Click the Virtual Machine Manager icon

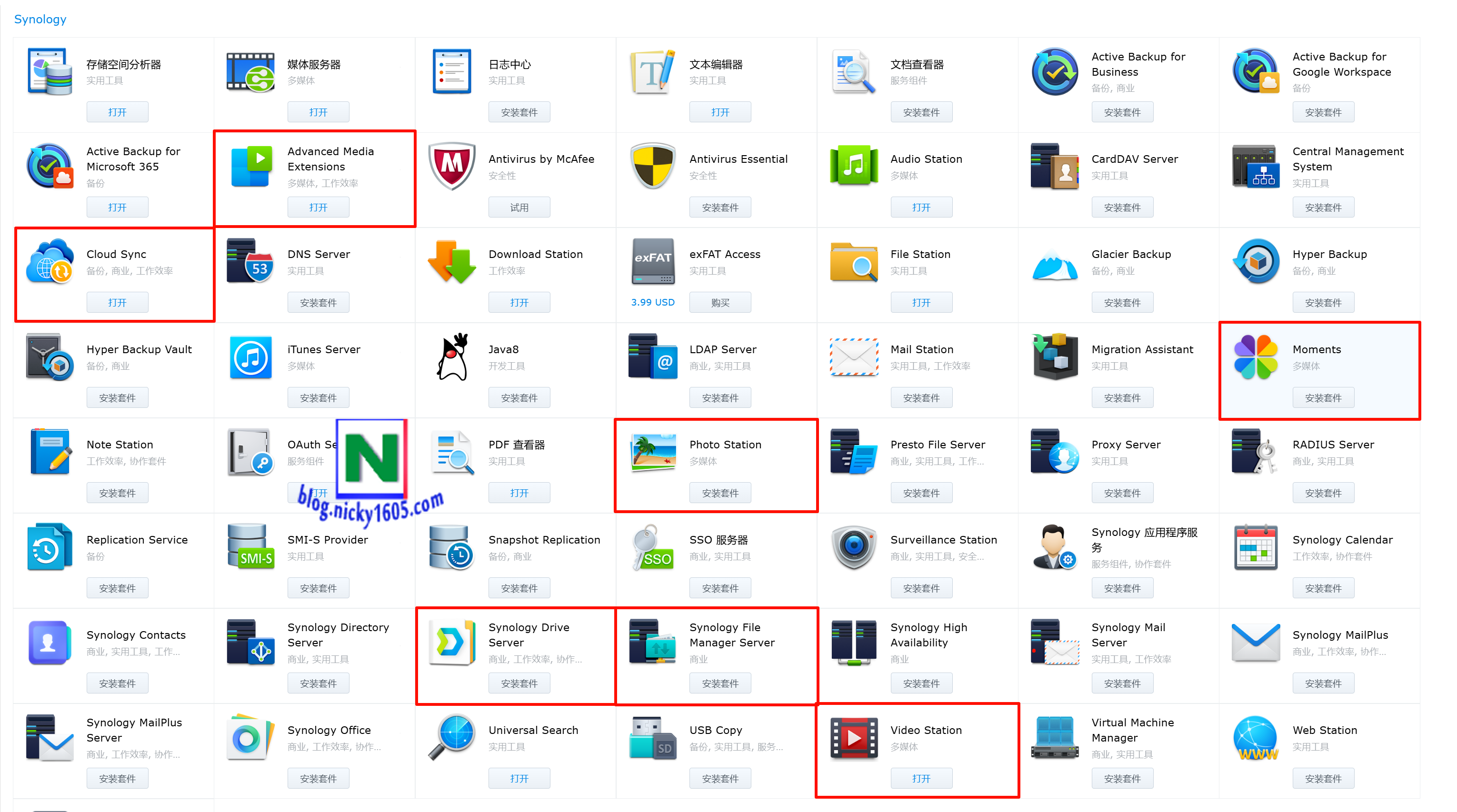1055,737
